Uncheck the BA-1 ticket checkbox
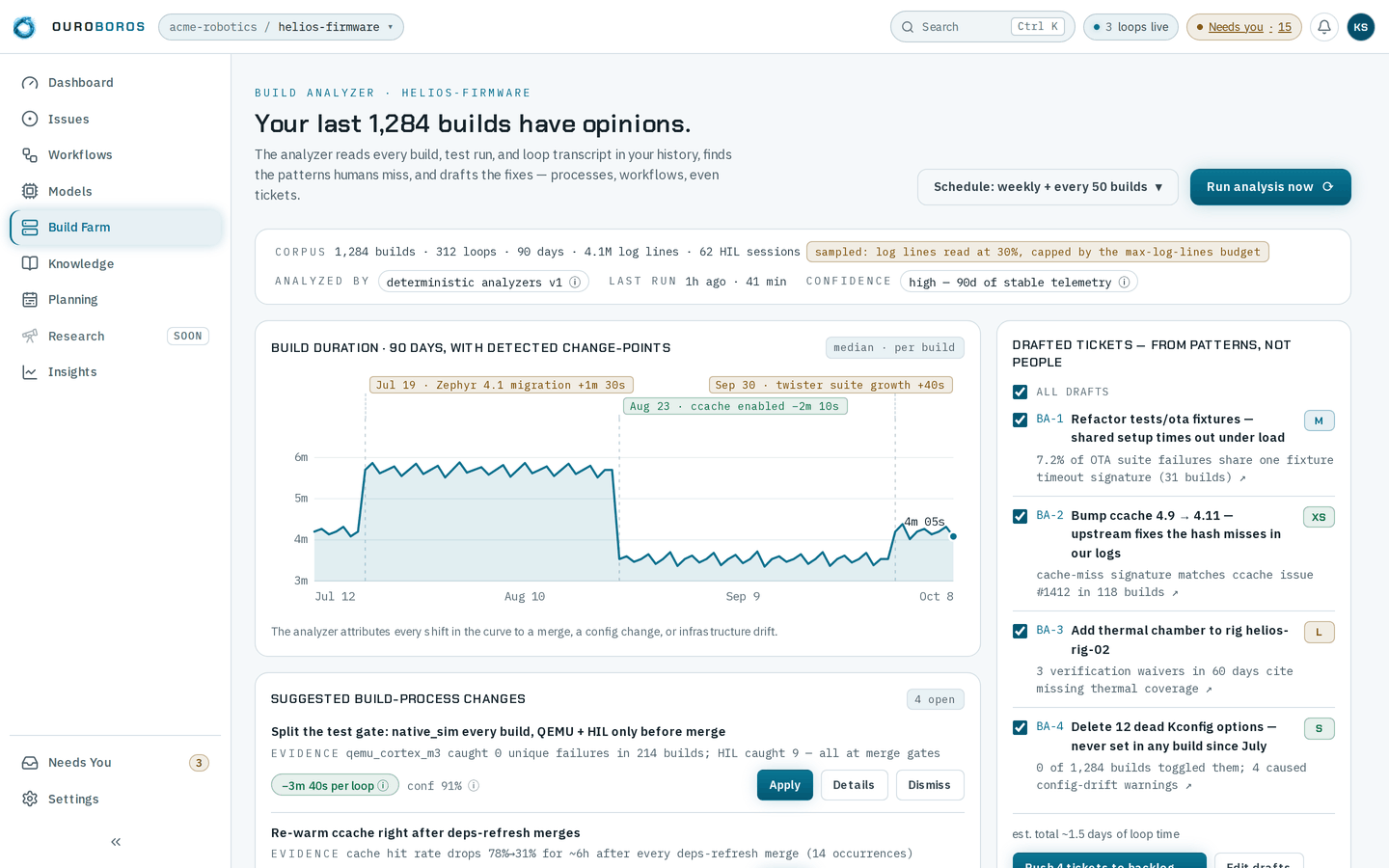 1020,420
